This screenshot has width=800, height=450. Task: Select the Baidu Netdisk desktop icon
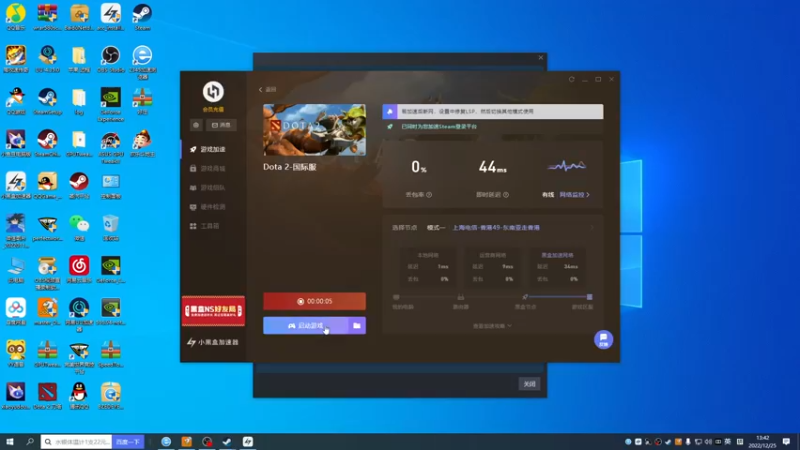[x=16, y=312]
